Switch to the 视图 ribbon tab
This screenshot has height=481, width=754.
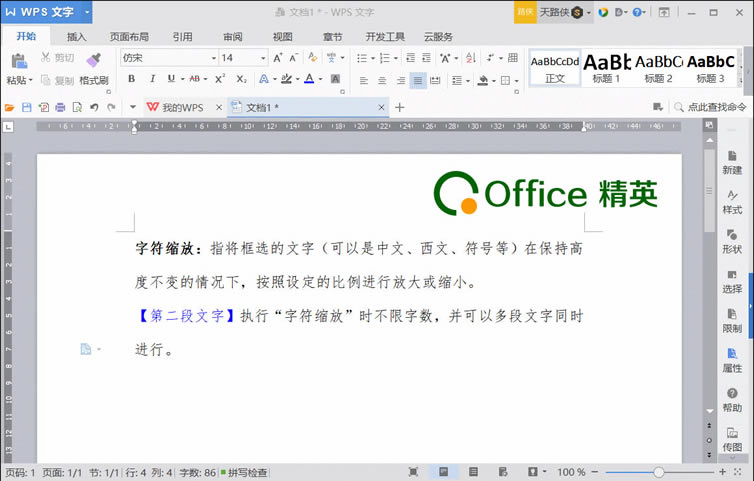tap(282, 37)
